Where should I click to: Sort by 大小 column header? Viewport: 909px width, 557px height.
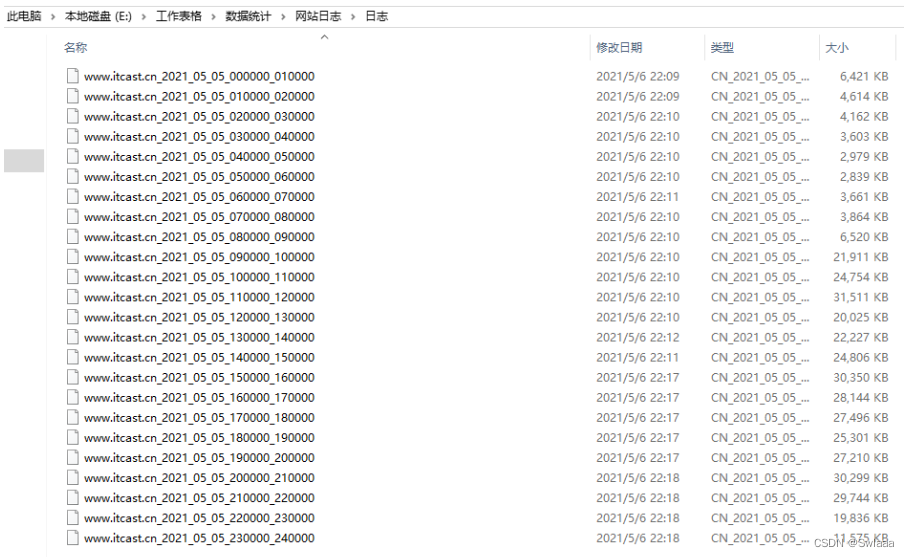[x=837, y=48]
